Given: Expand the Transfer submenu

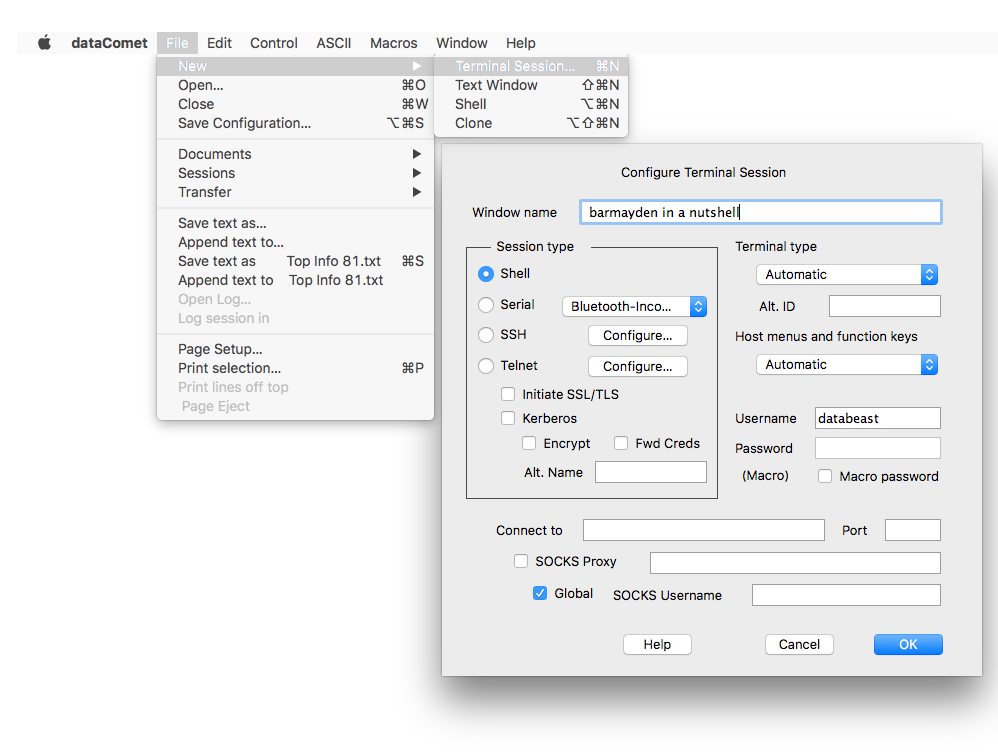Looking at the screenshot, I should 295,192.
